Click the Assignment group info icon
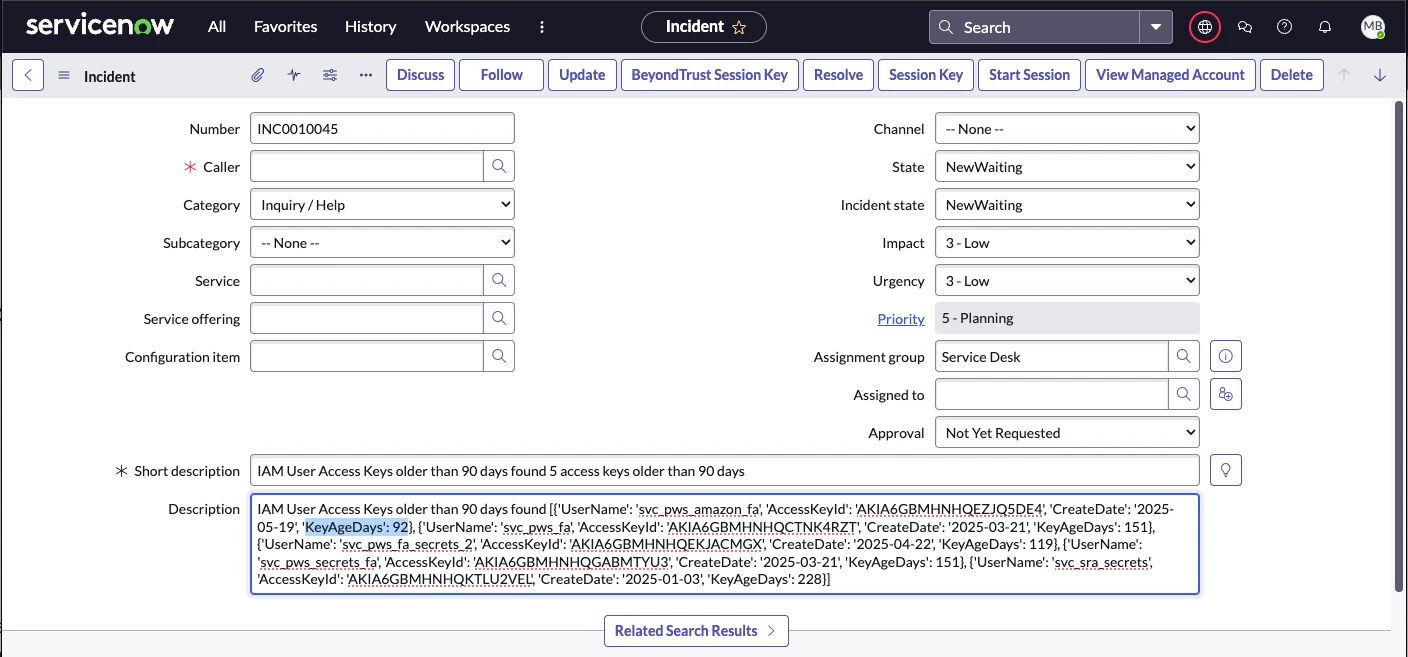Image resolution: width=1408 pixels, height=657 pixels. click(x=1226, y=356)
